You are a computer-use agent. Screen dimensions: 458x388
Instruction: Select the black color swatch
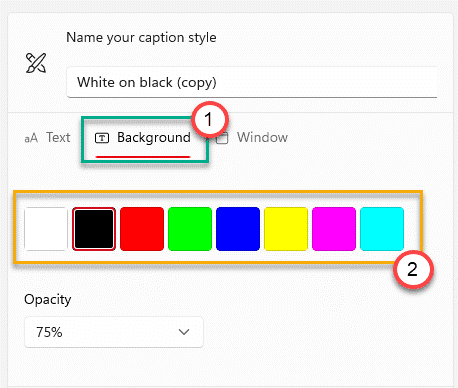(x=94, y=229)
